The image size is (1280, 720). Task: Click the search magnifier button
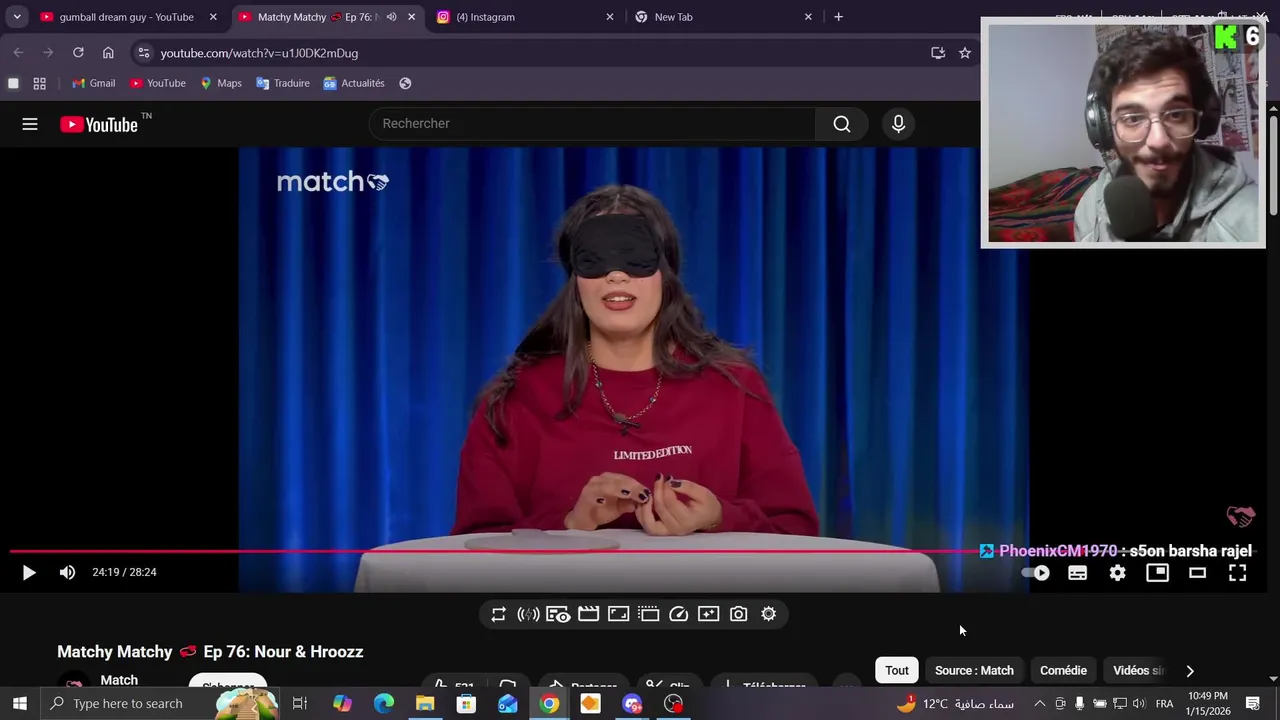[x=842, y=124]
